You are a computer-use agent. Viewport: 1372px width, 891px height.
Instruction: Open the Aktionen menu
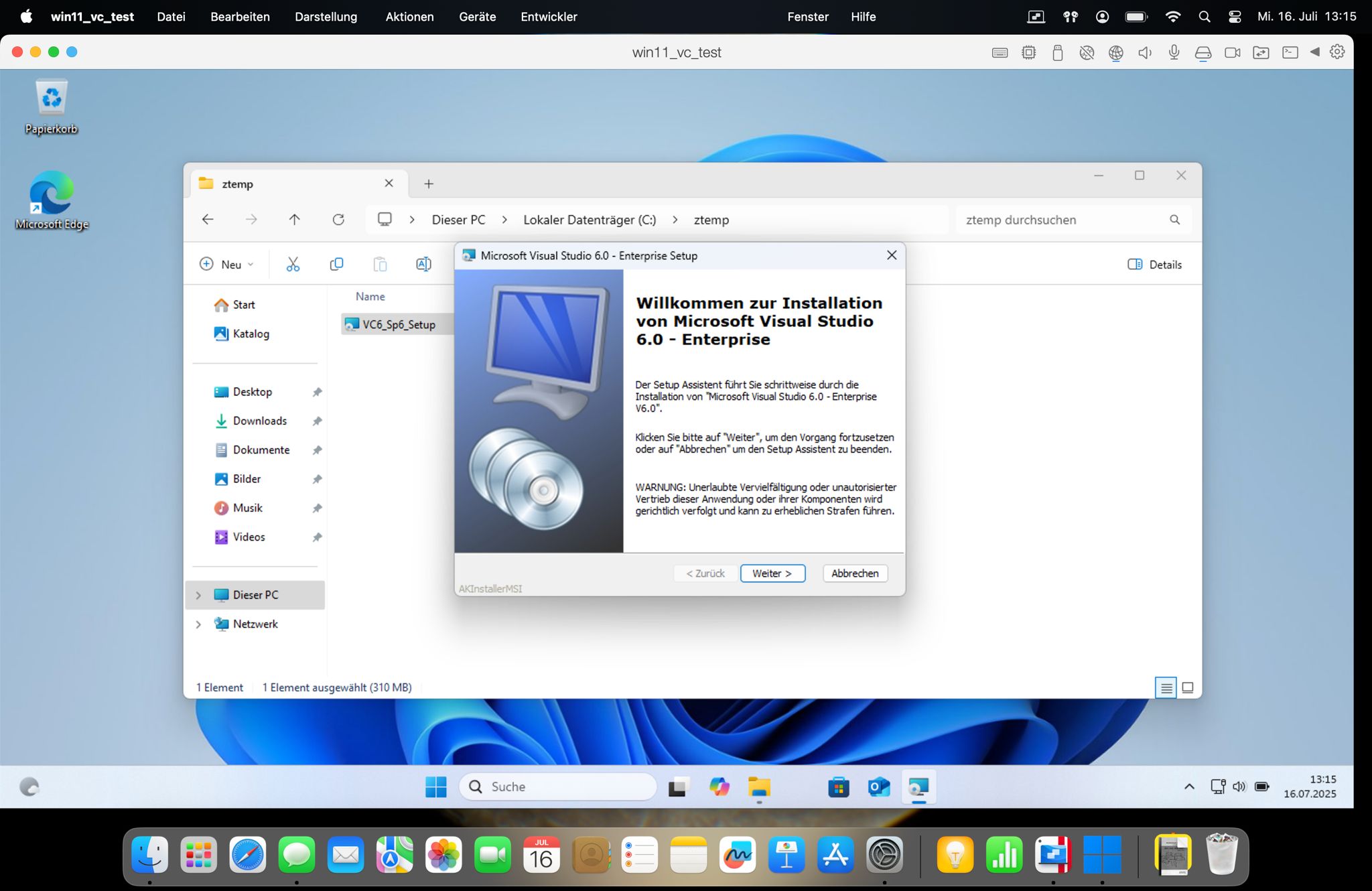coord(409,17)
